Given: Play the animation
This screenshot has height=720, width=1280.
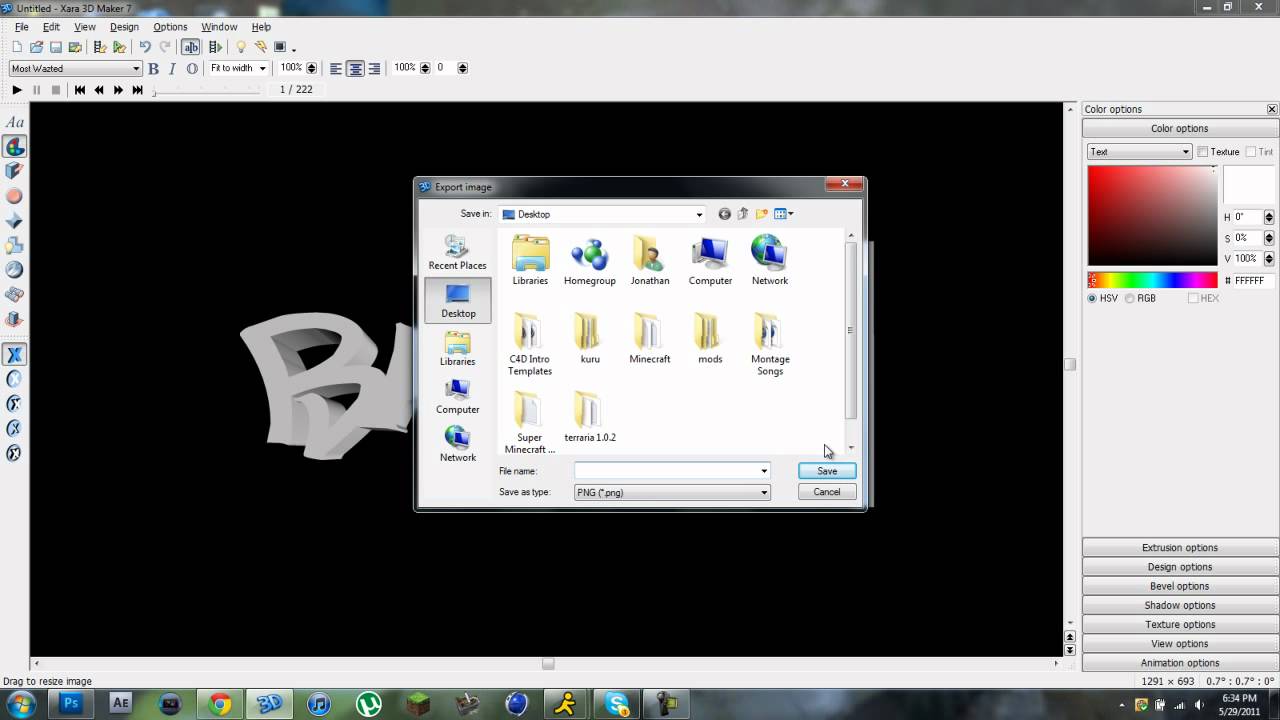Looking at the screenshot, I should click(16, 90).
